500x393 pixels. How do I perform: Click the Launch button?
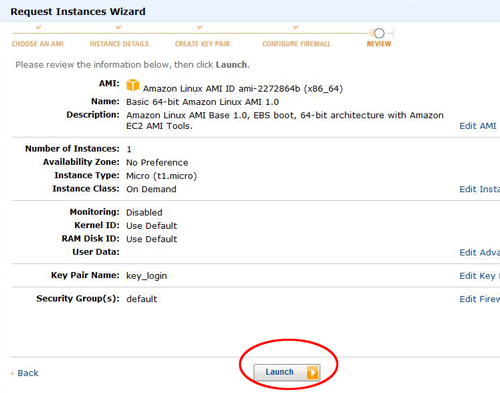tap(287, 372)
